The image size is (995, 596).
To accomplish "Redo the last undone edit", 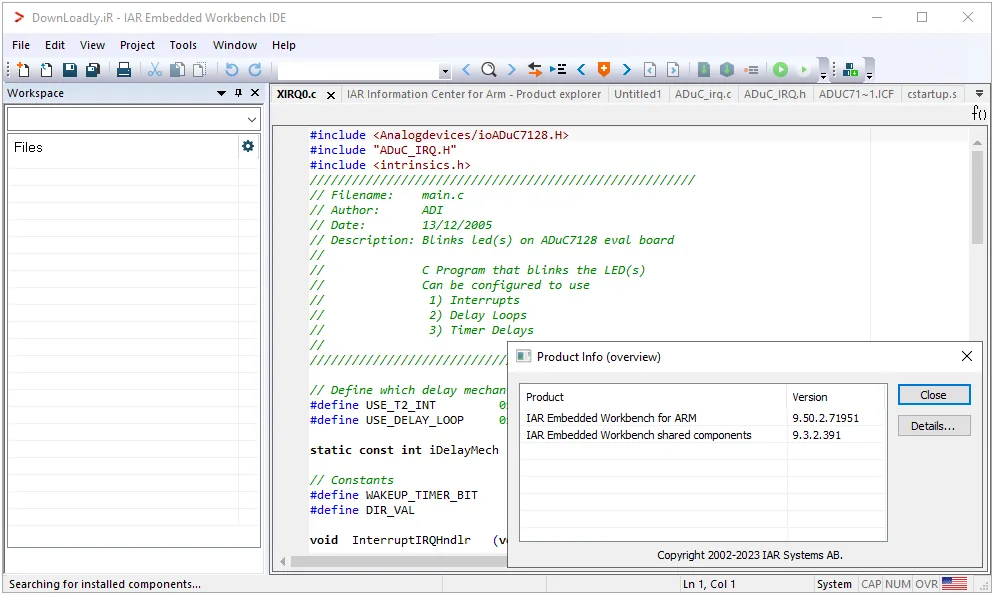I will tap(255, 70).
